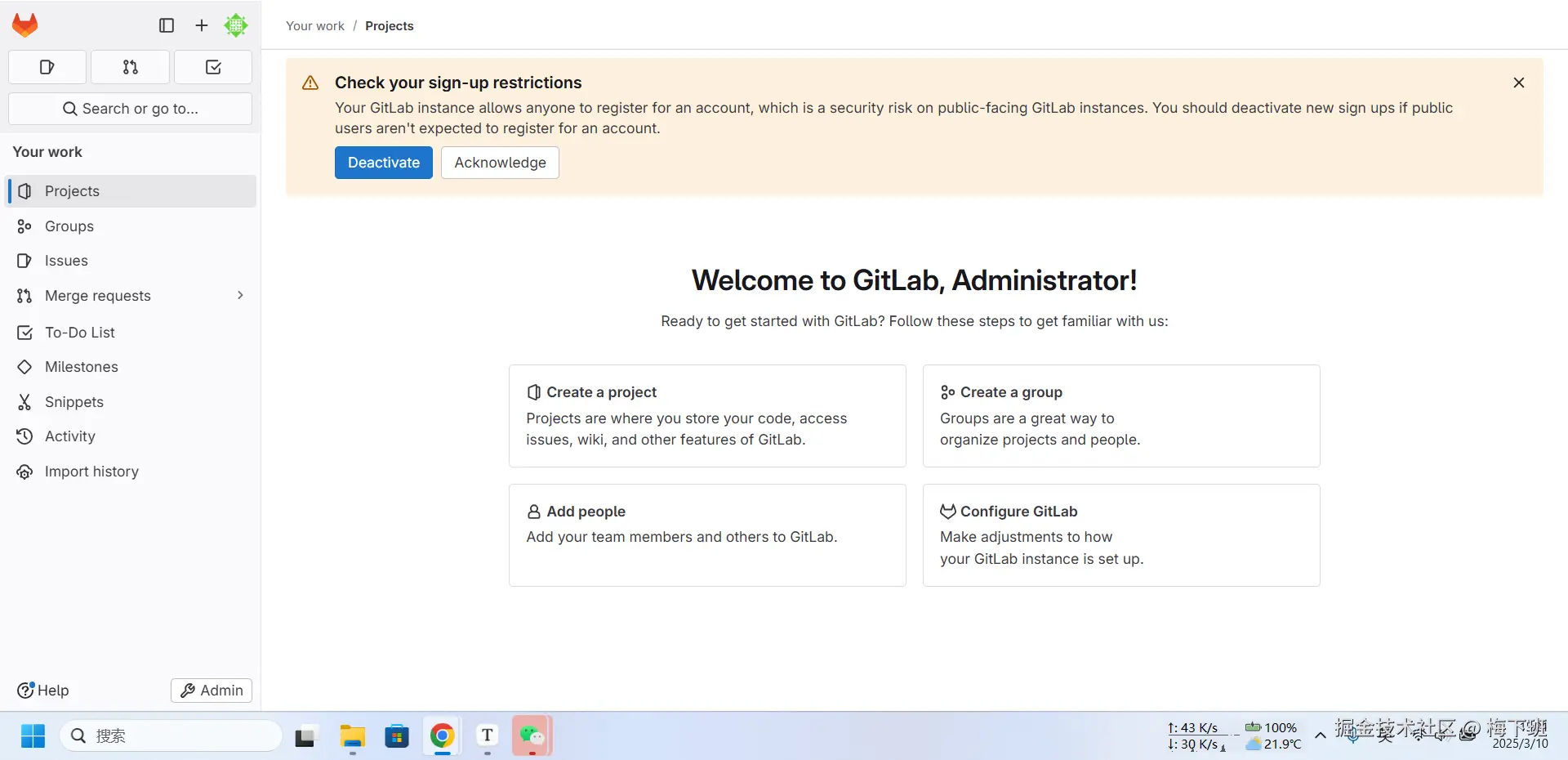Image resolution: width=1568 pixels, height=760 pixels.
Task: Click the Search or go to field
Action: tap(131, 109)
